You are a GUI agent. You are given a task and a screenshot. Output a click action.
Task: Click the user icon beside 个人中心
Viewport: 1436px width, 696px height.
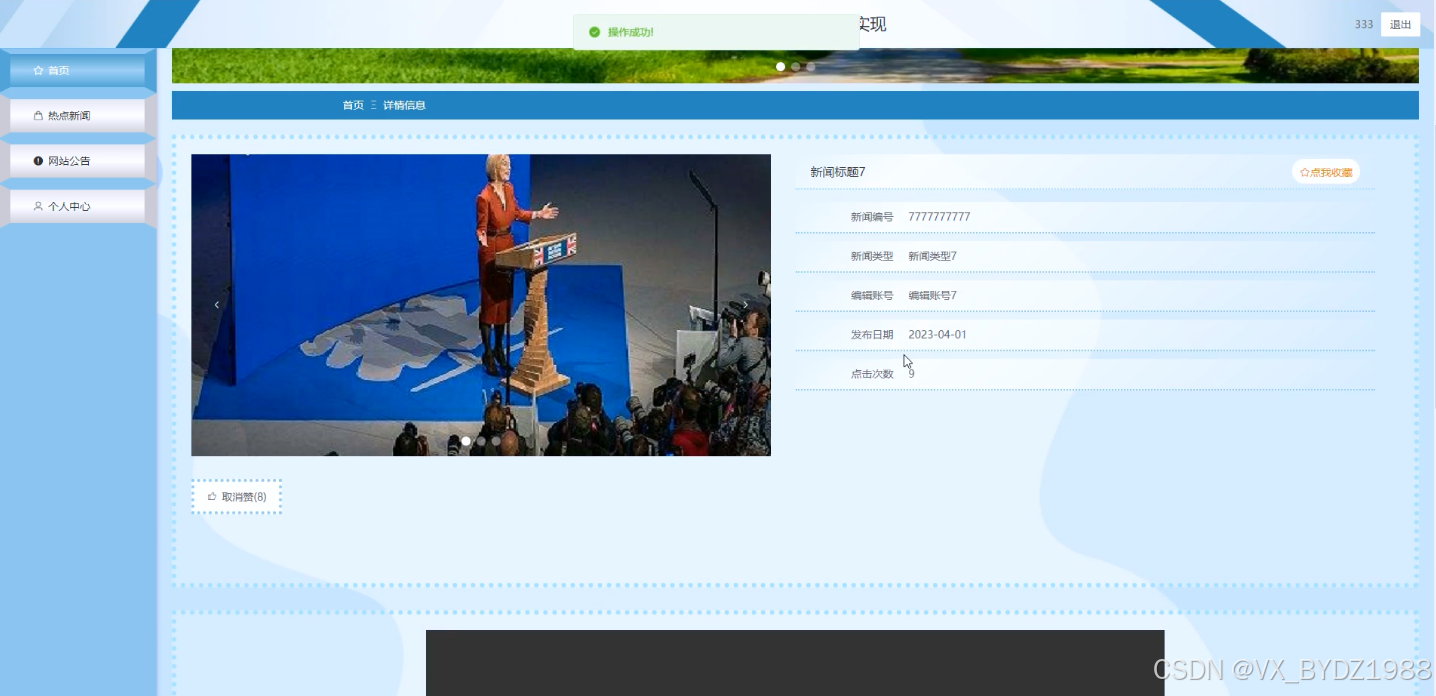[x=38, y=207]
